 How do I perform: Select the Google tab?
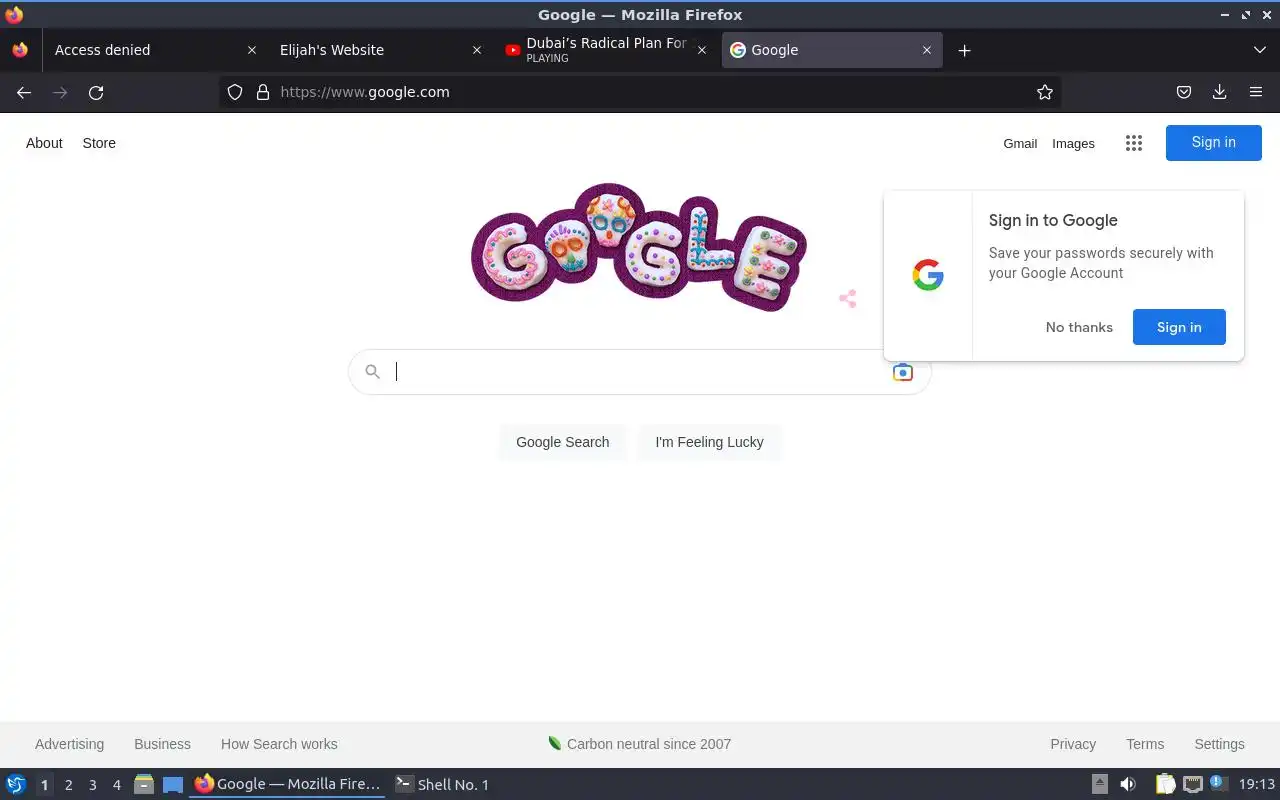[x=831, y=50]
